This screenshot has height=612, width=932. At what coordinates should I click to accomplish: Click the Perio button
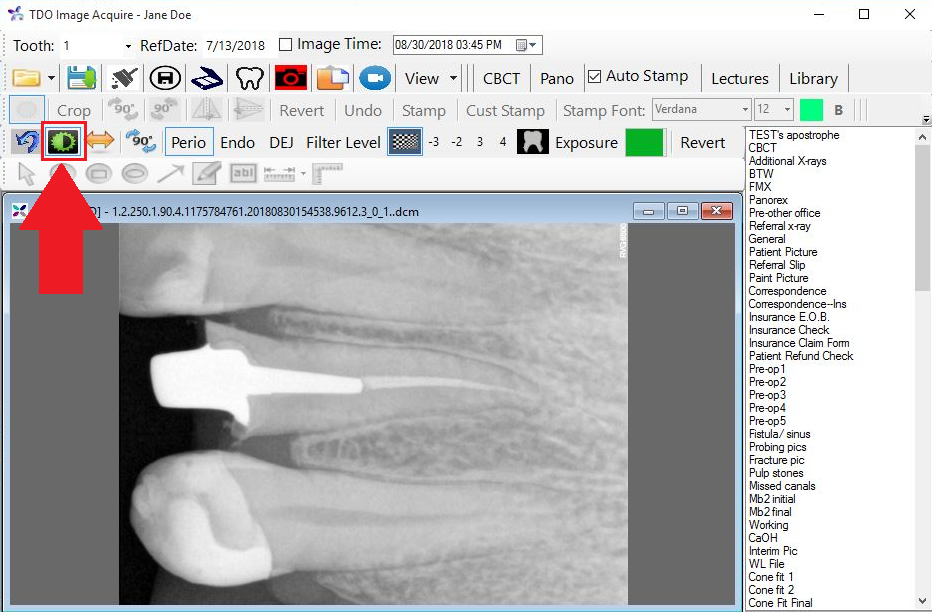pos(189,142)
